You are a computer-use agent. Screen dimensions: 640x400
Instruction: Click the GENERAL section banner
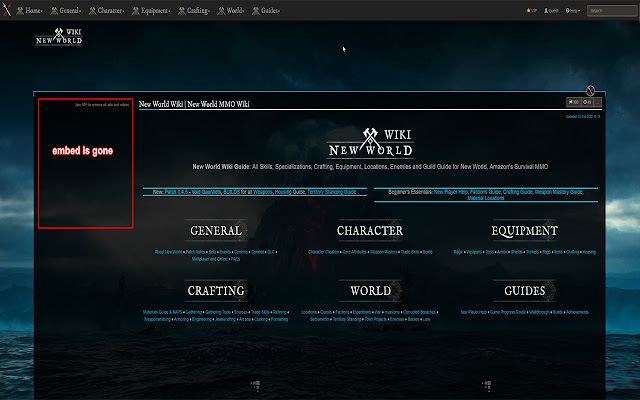(216, 231)
